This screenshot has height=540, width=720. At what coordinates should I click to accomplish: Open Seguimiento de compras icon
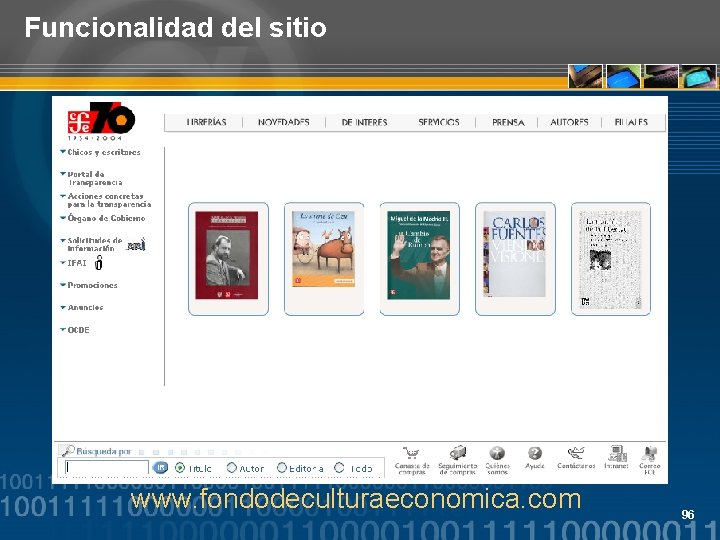[x=457, y=453]
